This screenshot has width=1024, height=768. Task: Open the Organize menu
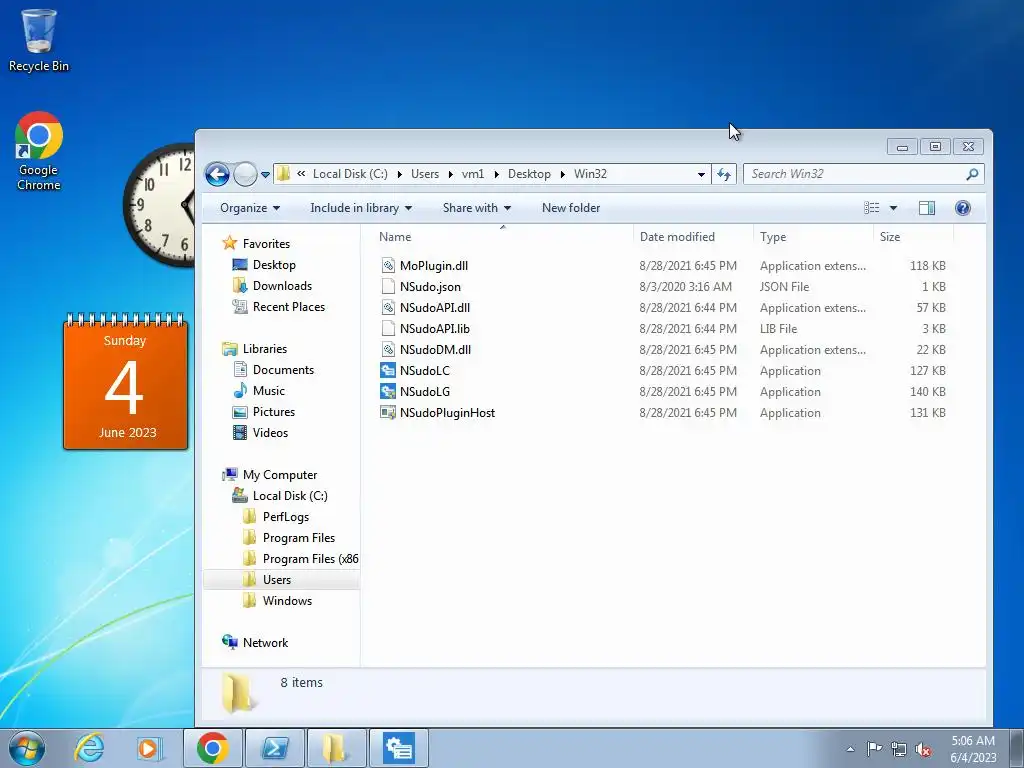(249, 208)
